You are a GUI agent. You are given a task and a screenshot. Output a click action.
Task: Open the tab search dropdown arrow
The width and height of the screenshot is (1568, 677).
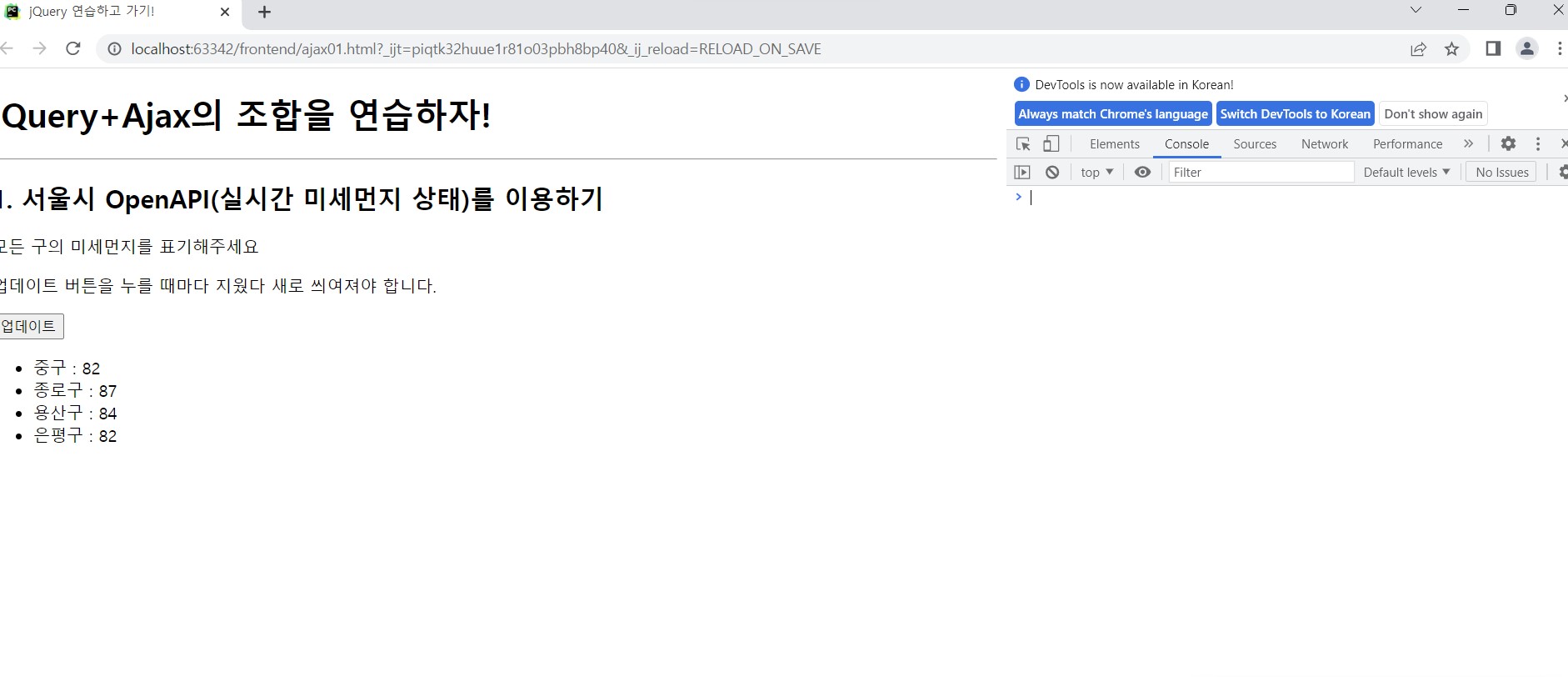click(1416, 10)
